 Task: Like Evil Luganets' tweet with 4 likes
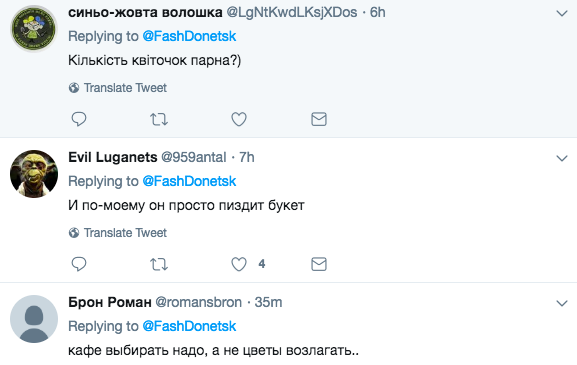[x=239, y=264]
